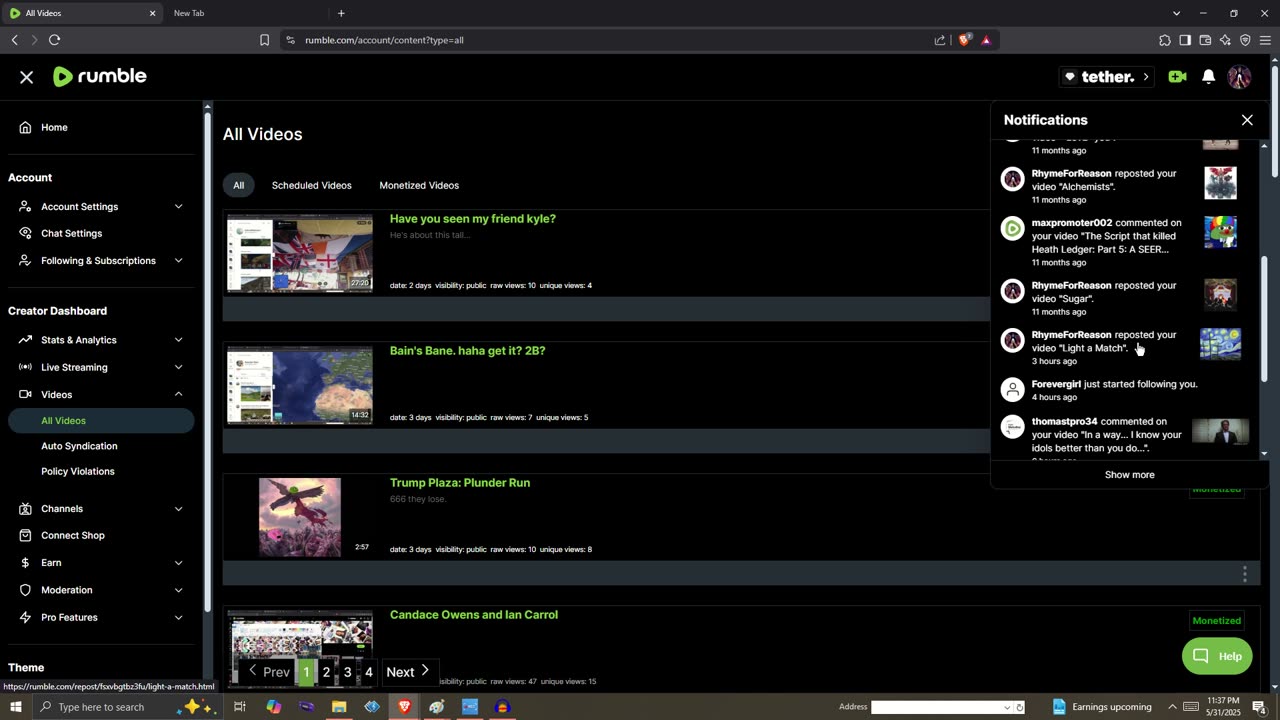Image resolution: width=1280 pixels, height=720 pixels.
Task: Open the Help button
Action: (x=1217, y=656)
